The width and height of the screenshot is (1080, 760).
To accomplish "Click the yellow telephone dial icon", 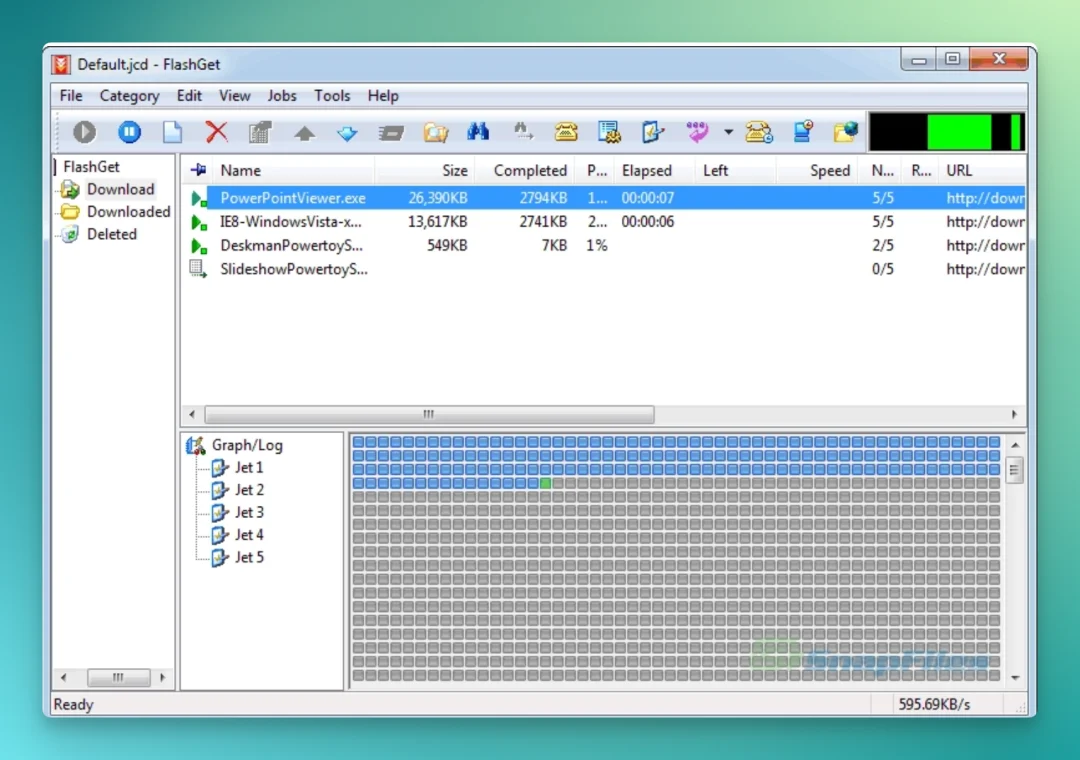I will point(565,132).
